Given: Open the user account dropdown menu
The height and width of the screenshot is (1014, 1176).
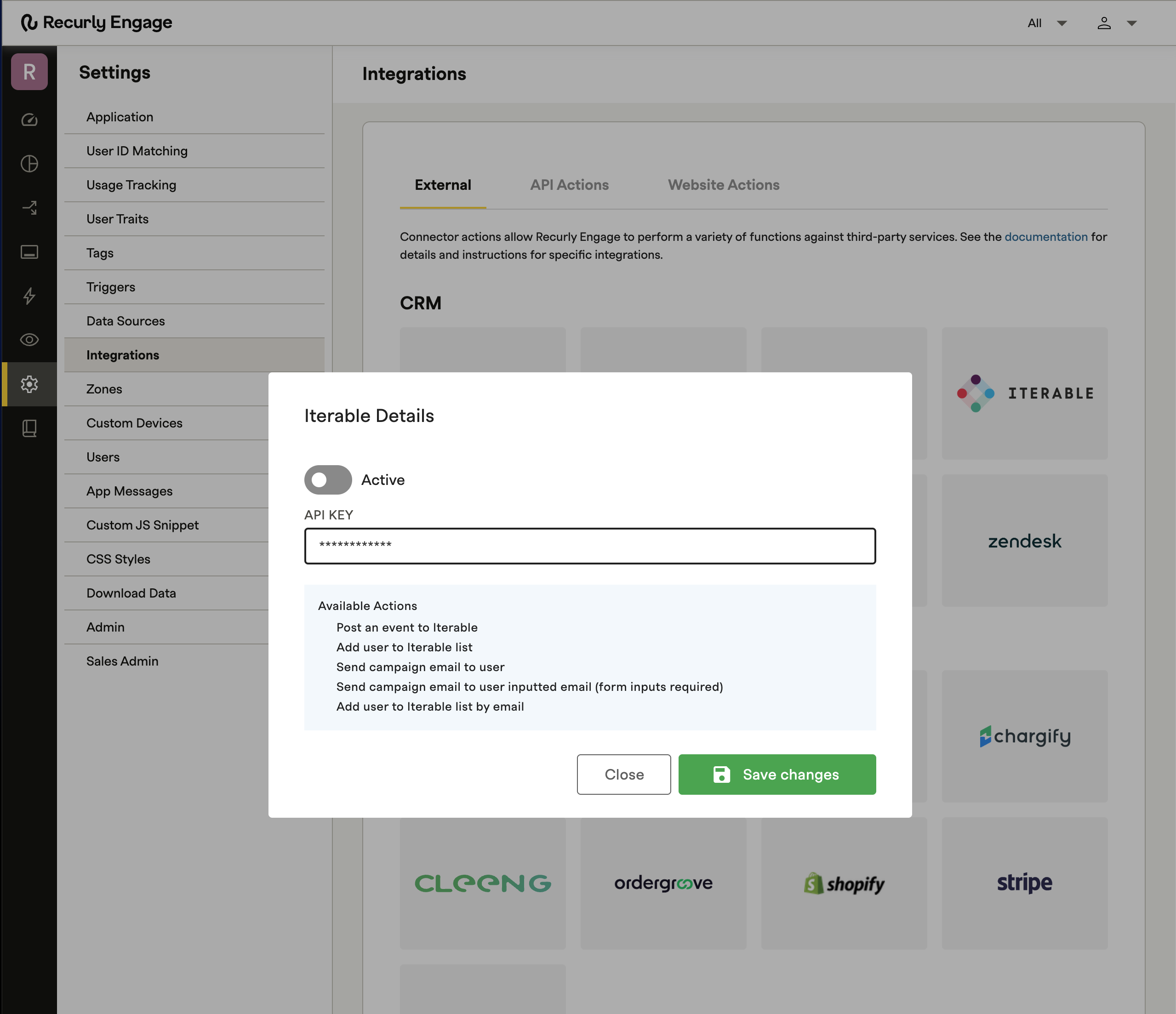Looking at the screenshot, I should tap(1116, 23).
